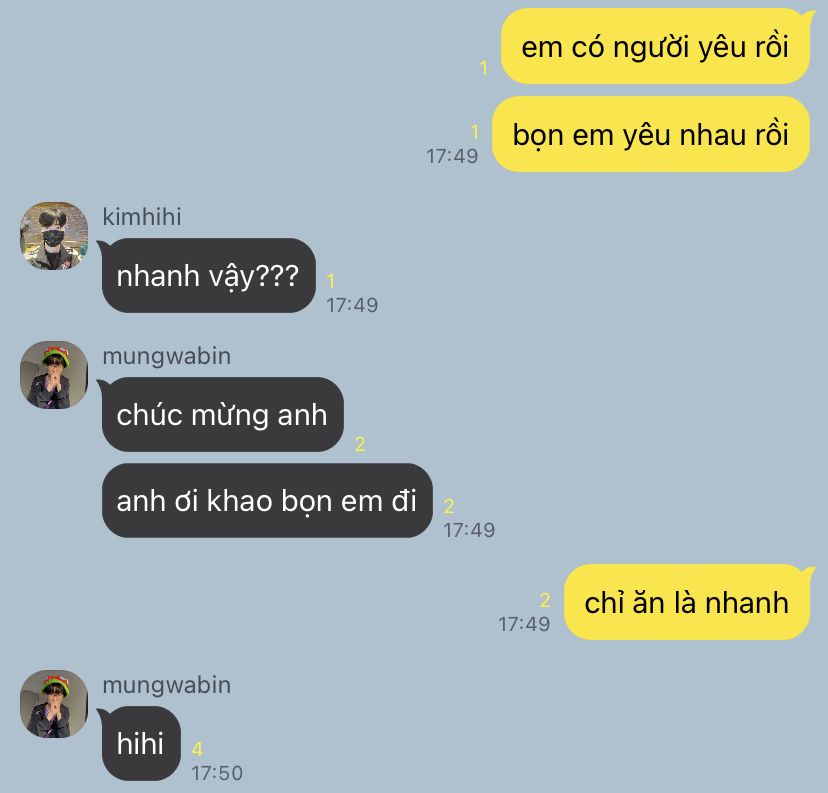Tap unread count beside 'chỉ ăn là nhanh'
This screenshot has width=828, height=793.
point(545,600)
